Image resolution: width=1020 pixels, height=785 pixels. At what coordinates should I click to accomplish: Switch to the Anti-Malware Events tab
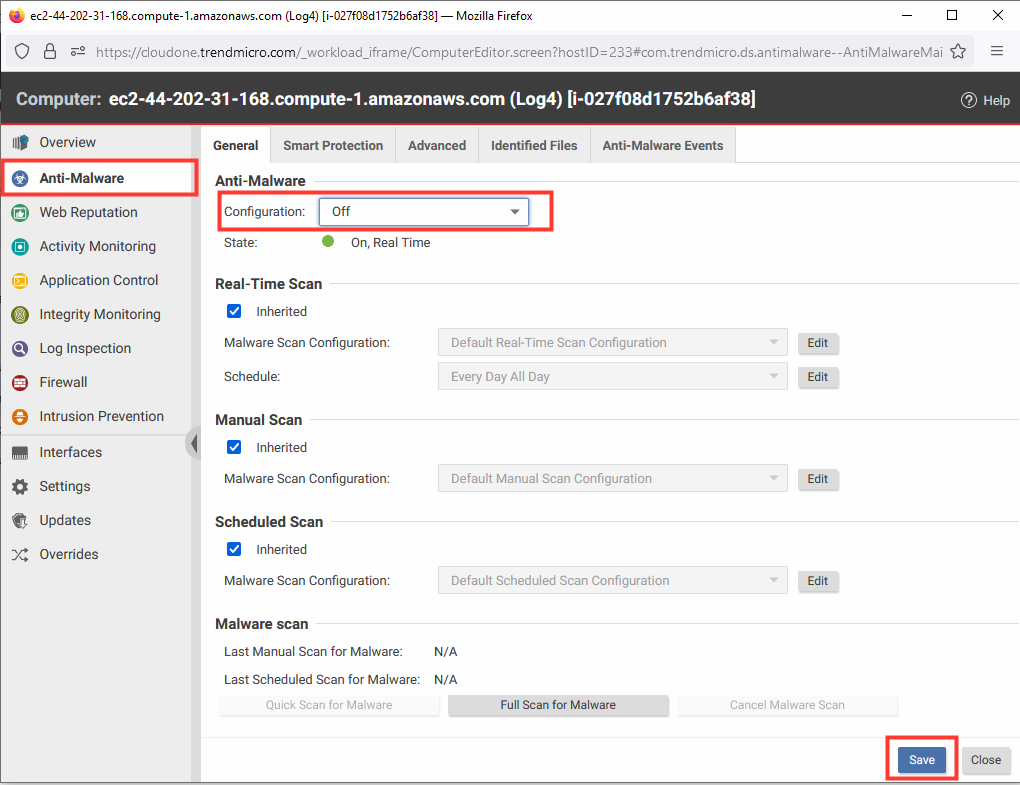tap(663, 146)
